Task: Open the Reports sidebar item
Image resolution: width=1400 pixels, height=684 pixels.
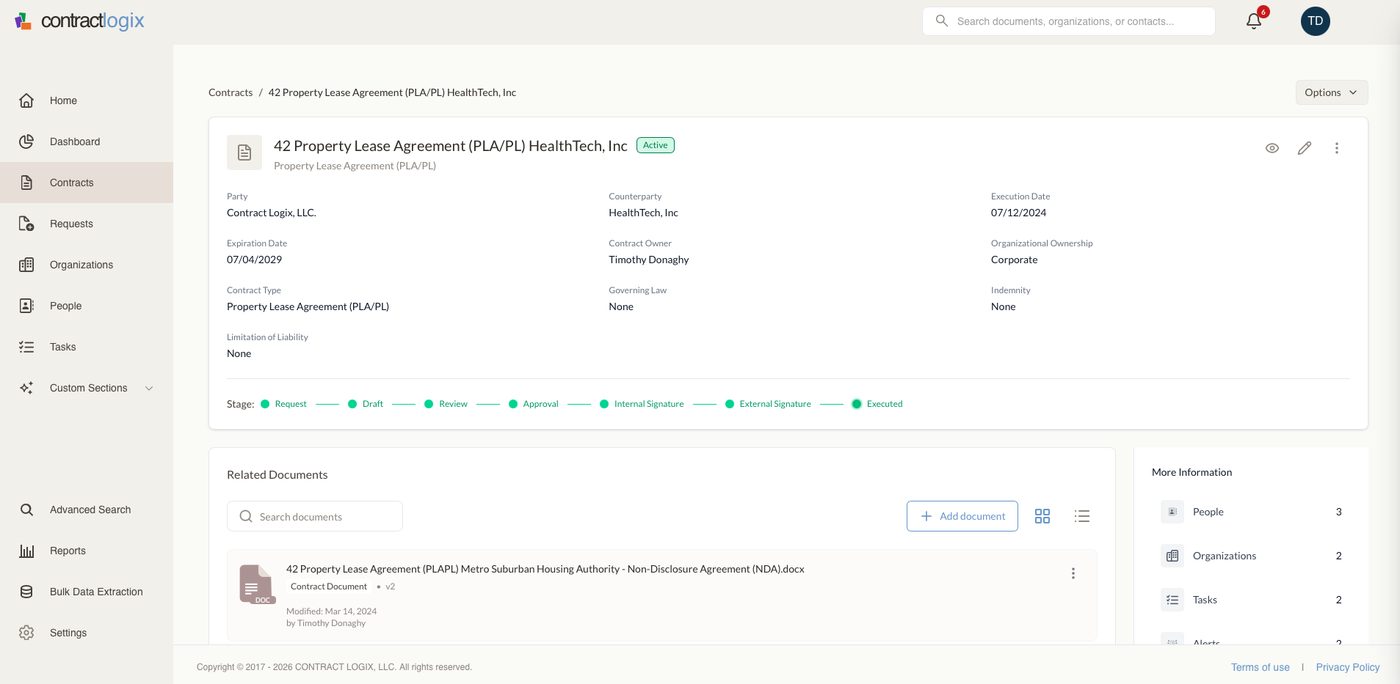Action: pos(86,551)
